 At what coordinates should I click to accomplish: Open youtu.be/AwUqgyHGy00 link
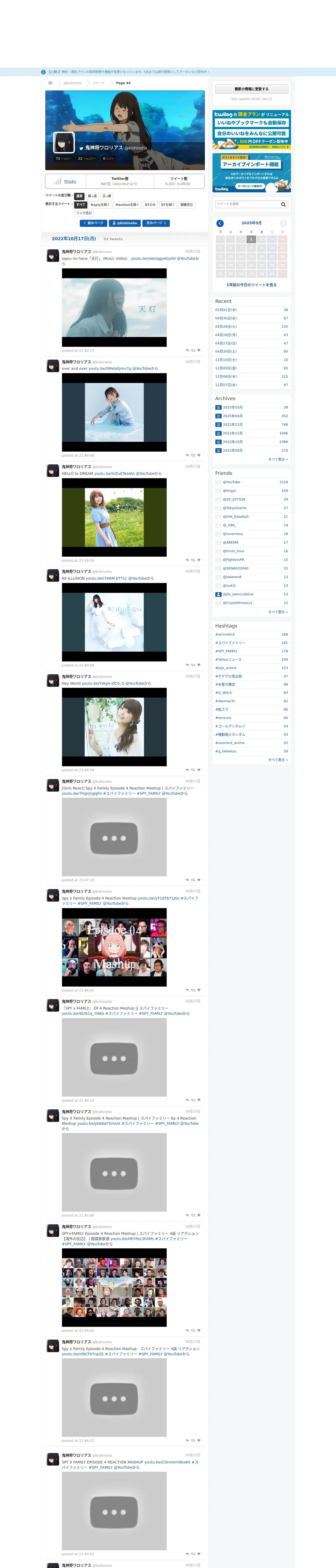153,258
